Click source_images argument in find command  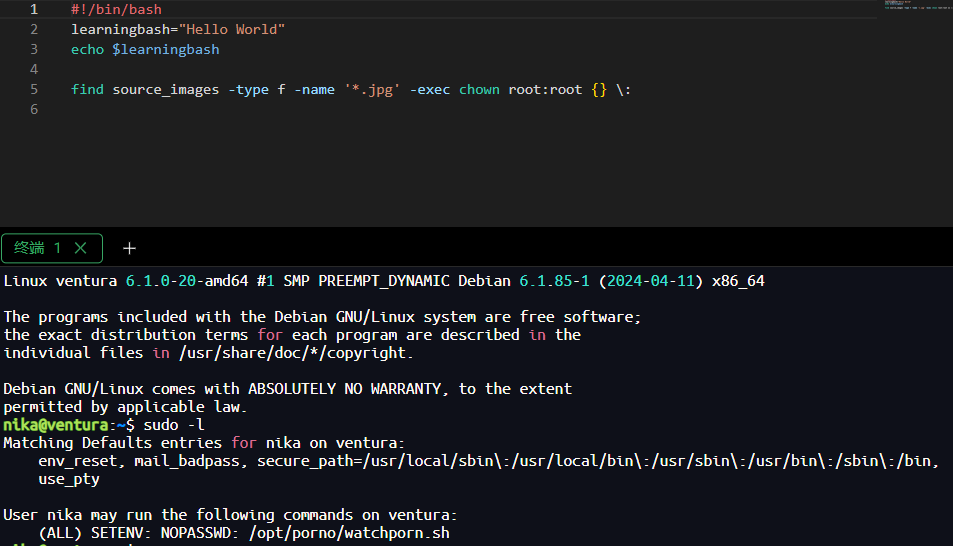coord(165,90)
